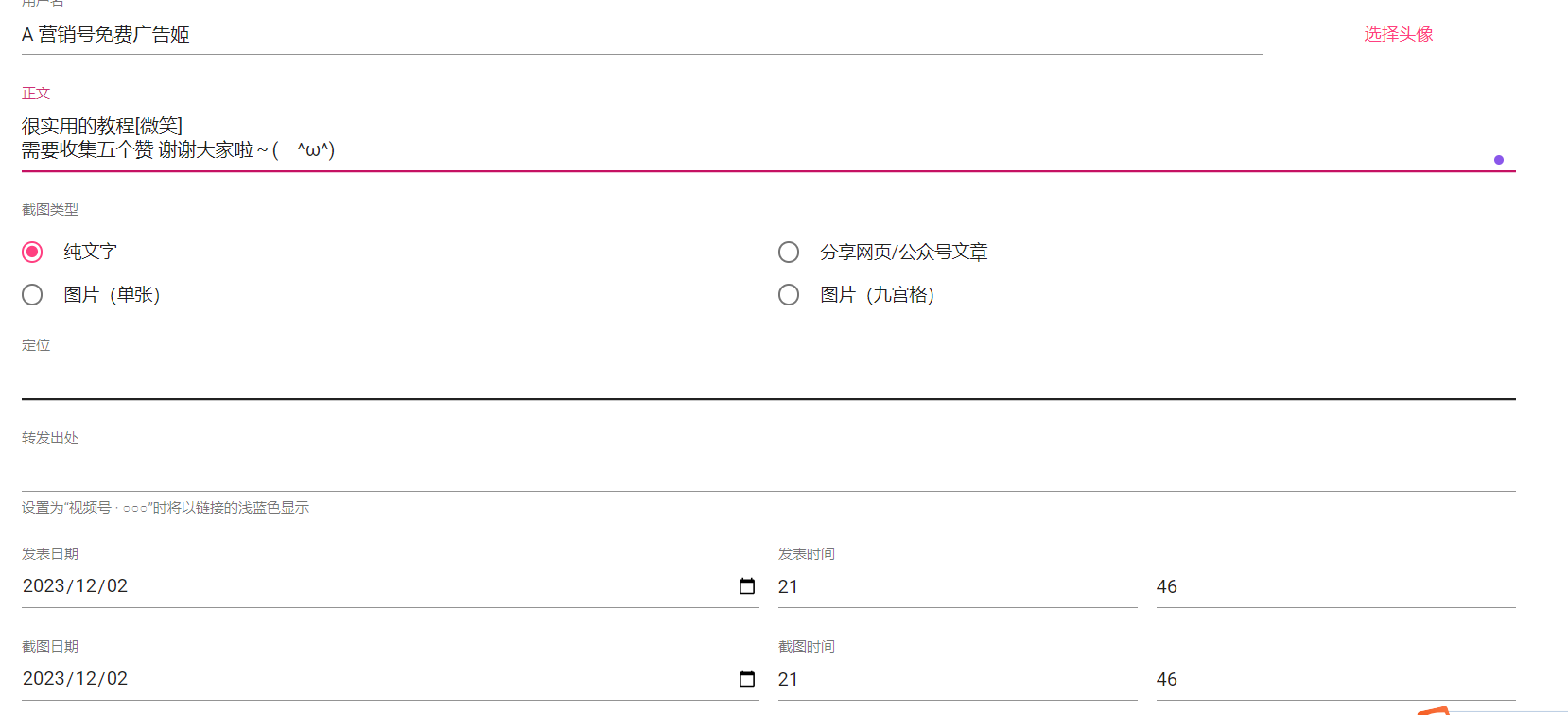Click the 截图时间 hour field showing 21
The image size is (1568, 715).
[955, 679]
